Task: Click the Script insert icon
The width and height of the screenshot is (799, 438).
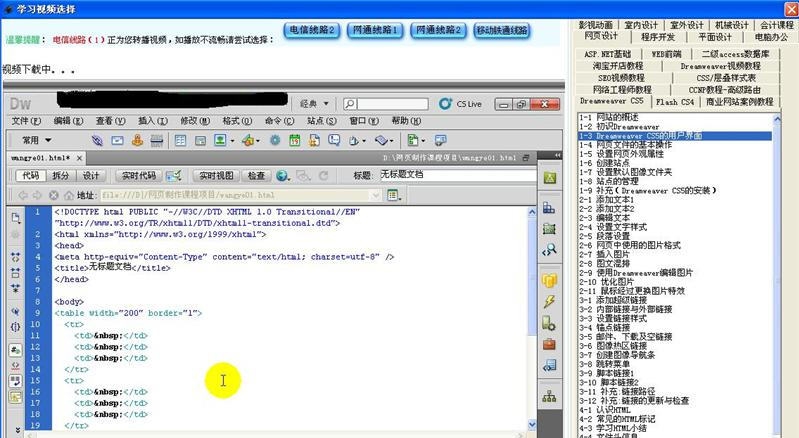Action: [382, 140]
